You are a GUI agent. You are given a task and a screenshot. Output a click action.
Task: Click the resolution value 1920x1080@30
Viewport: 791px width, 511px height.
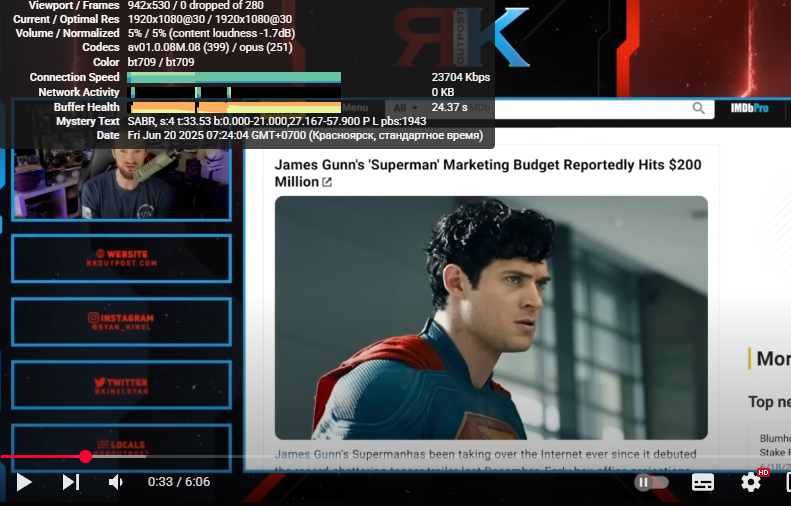tap(210, 19)
